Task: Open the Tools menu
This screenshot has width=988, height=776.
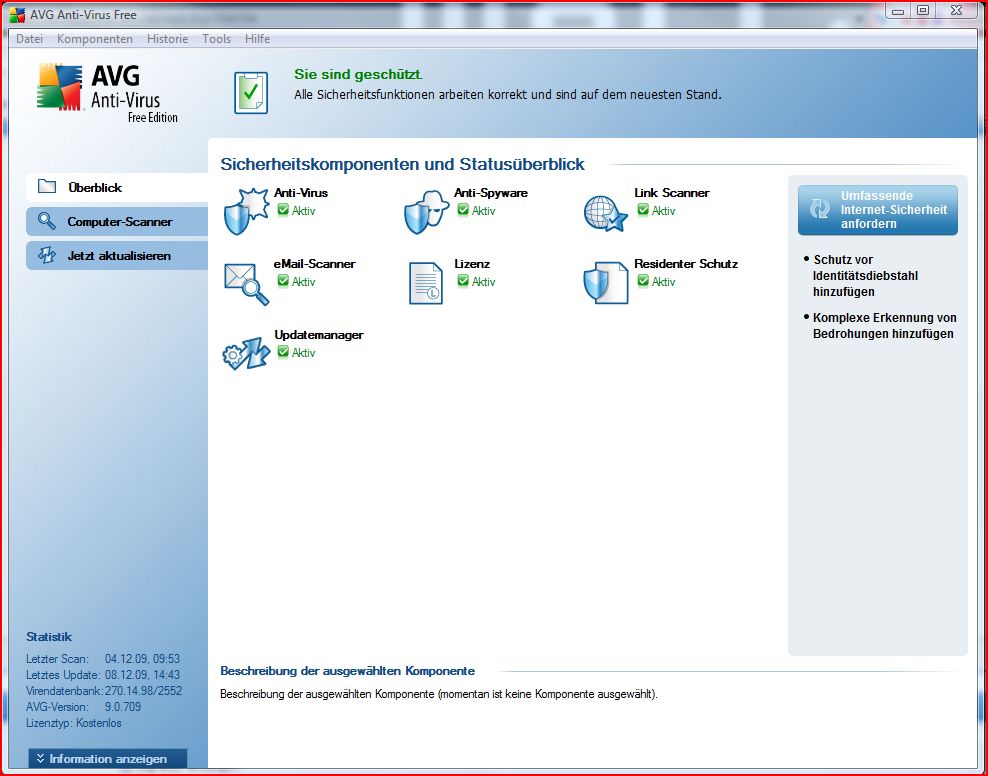Action: pos(216,39)
